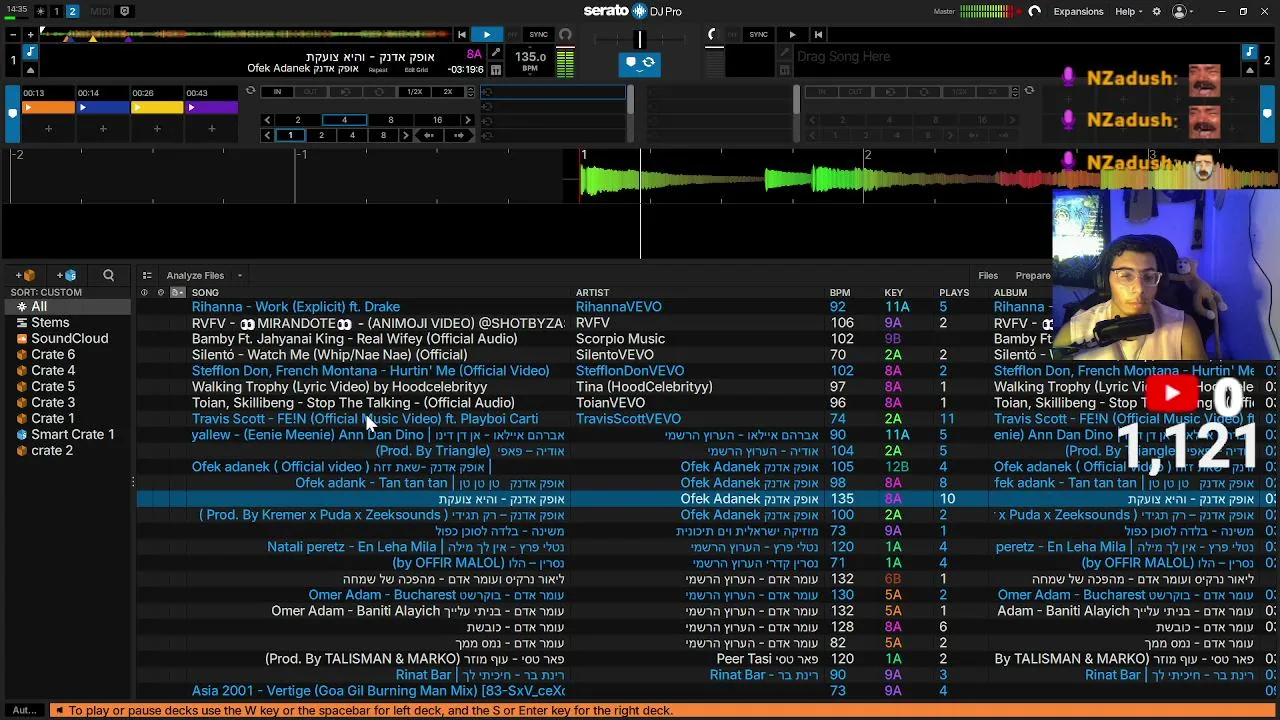Turn on SYNC for deck 1
Screen dimensions: 1280x720
(538, 35)
